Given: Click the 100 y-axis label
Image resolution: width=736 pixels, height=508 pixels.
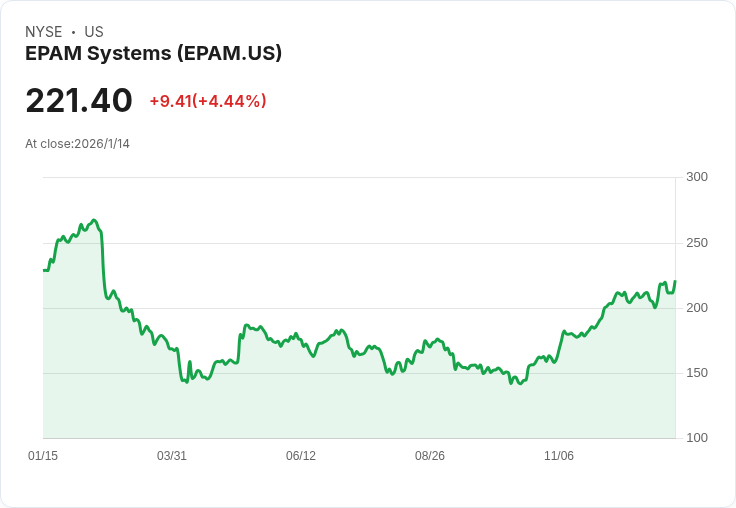Looking at the screenshot, I should click(697, 438).
